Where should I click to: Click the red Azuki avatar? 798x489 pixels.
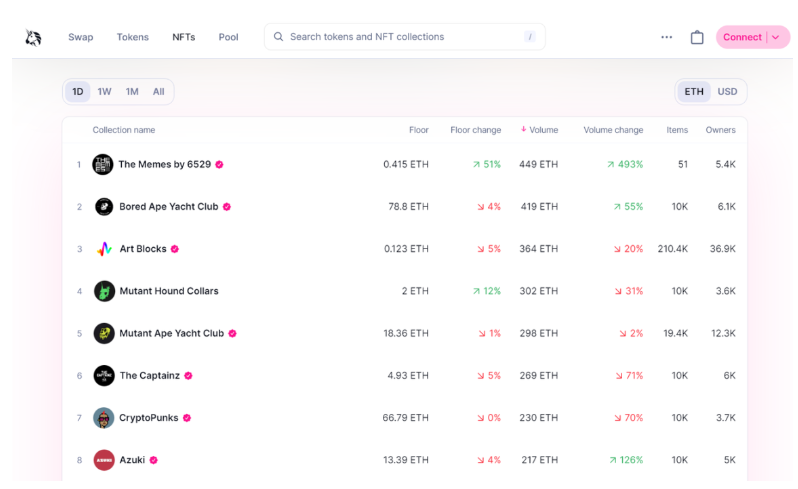pos(104,460)
